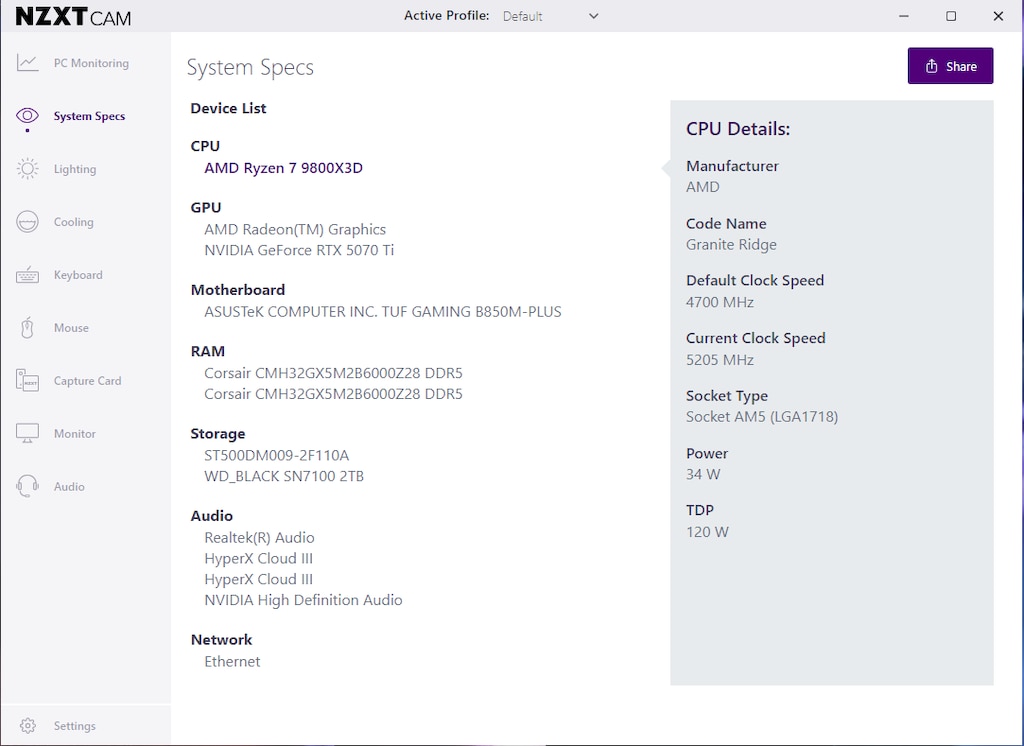Click the 34 W power value

coord(703,474)
